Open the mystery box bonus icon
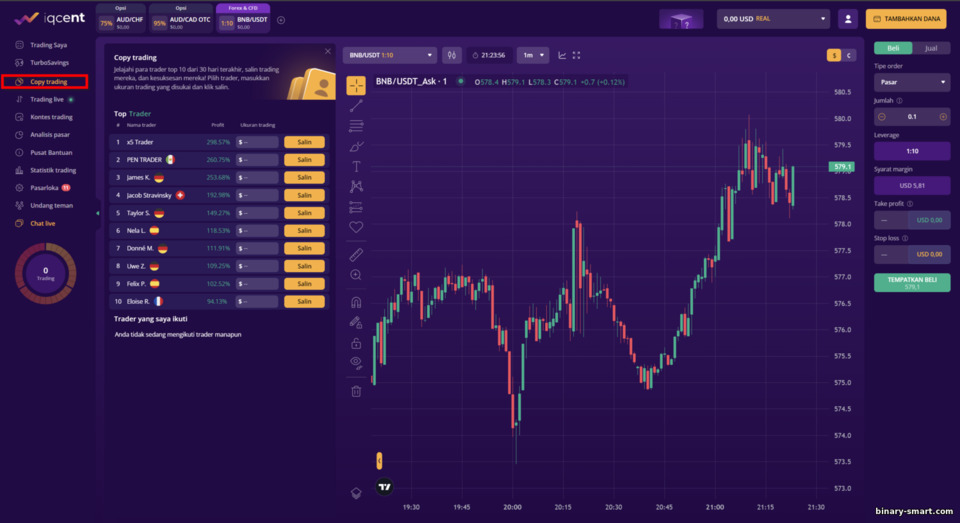Image resolution: width=960 pixels, height=523 pixels. [x=681, y=19]
